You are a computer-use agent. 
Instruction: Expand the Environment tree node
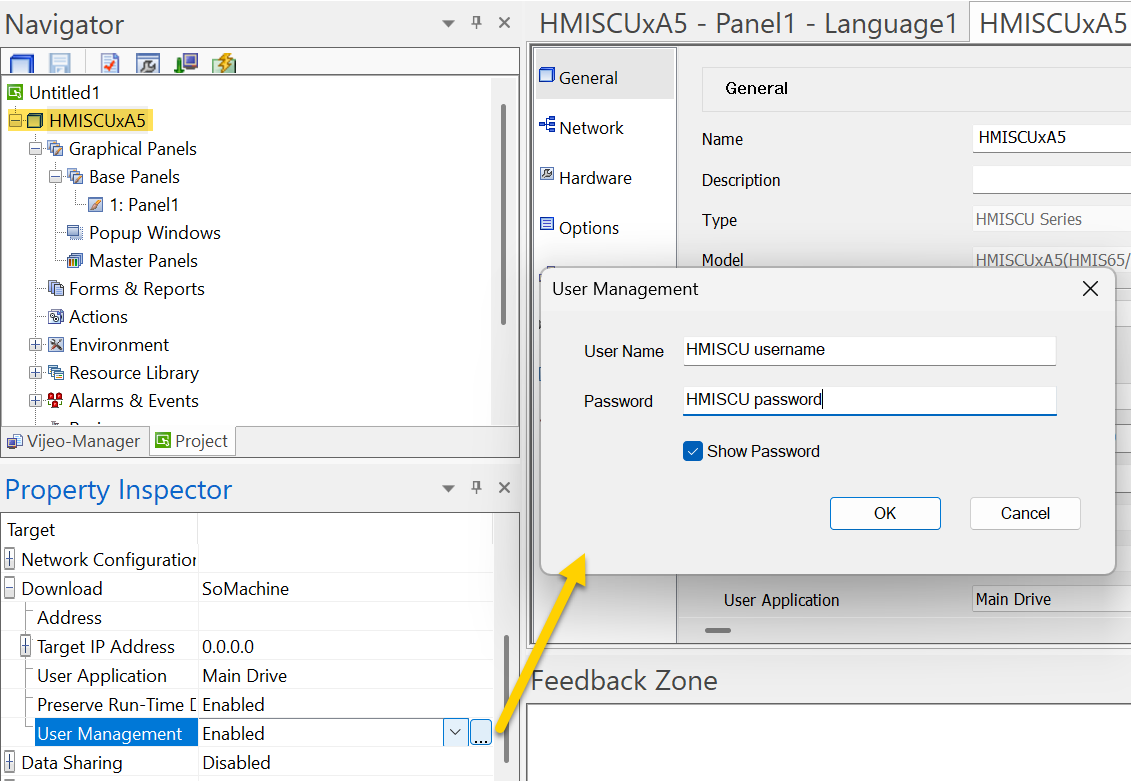pos(35,345)
